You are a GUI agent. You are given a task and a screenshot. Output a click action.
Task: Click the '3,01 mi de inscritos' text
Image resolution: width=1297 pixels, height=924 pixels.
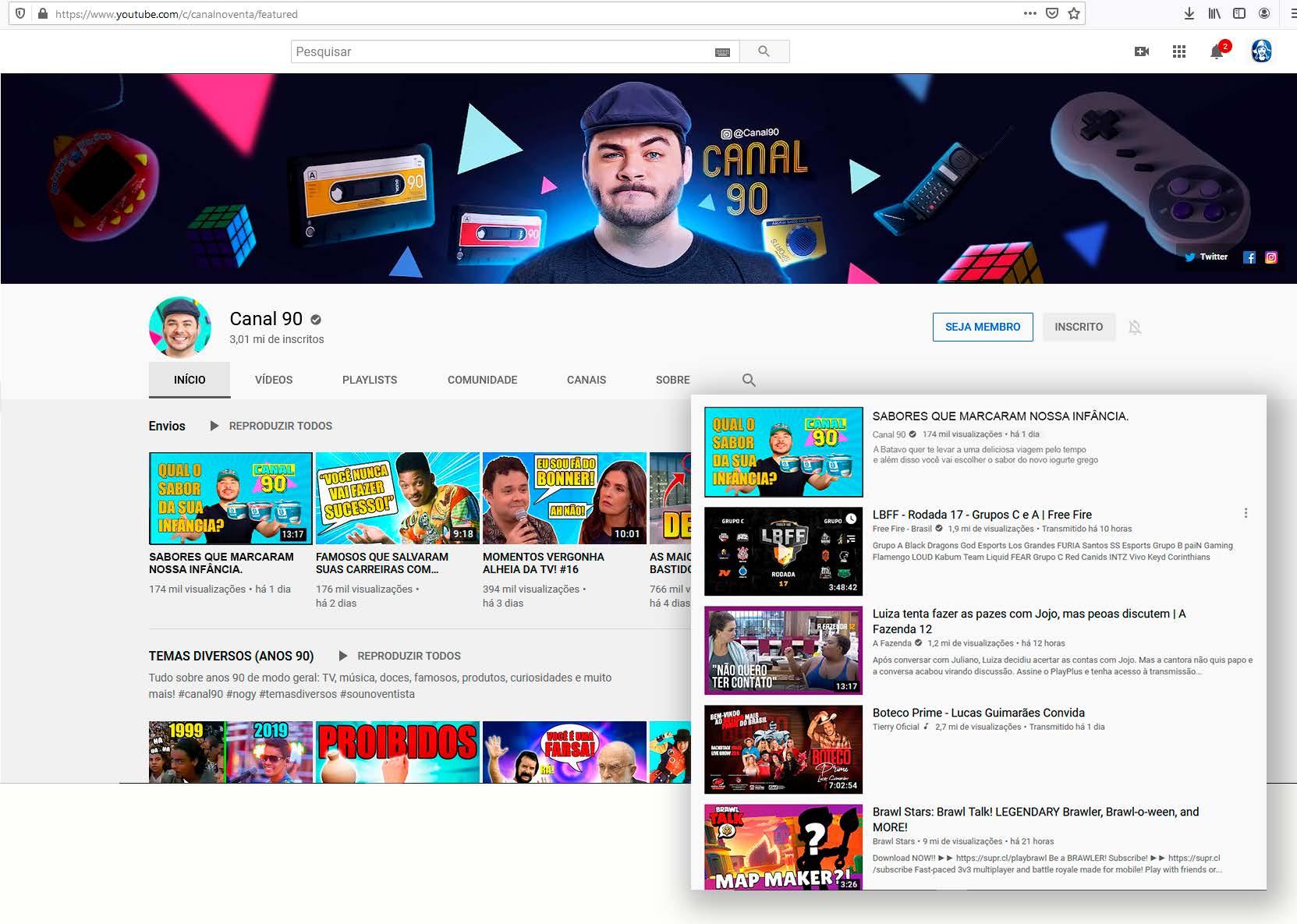(277, 339)
